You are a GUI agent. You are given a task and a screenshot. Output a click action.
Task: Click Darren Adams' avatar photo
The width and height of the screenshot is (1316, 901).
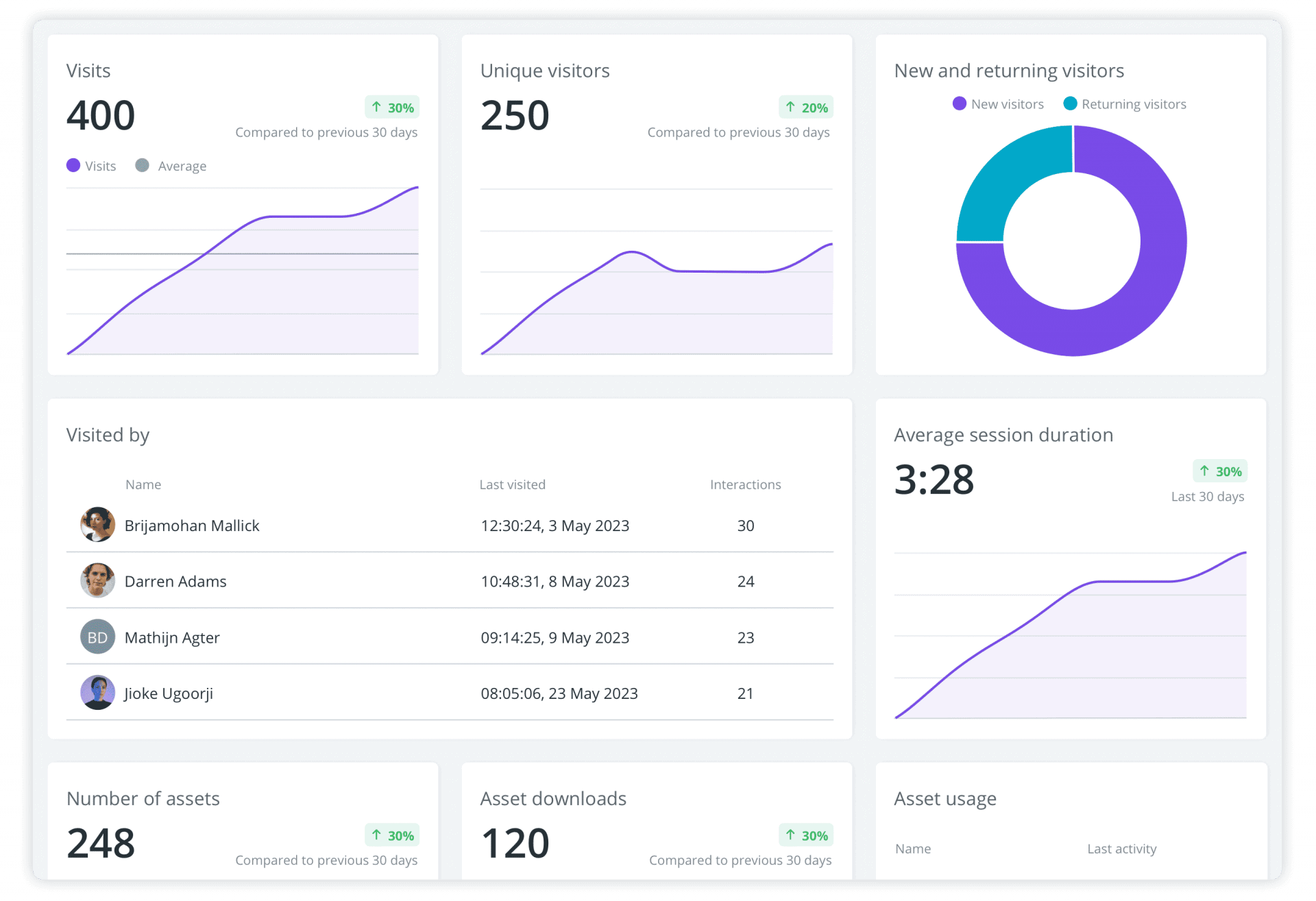coord(97,581)
